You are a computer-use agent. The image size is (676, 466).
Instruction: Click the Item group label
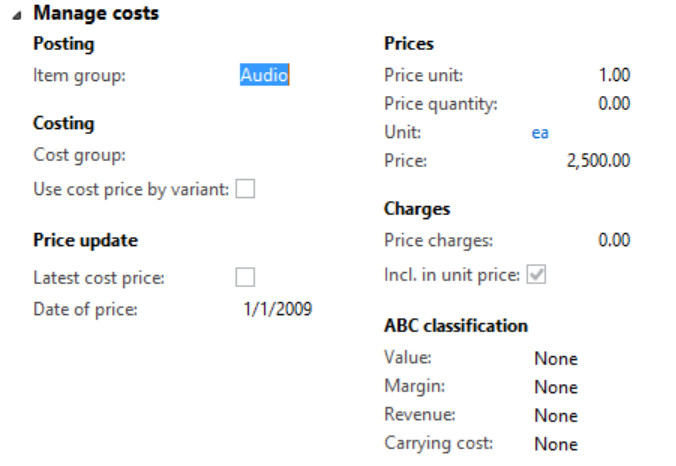pyautogui.click(x=80, y=75)
